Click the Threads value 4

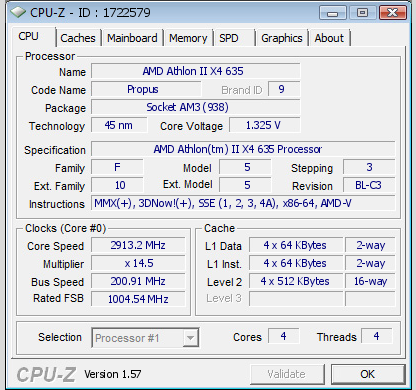[x=377, y=336]
